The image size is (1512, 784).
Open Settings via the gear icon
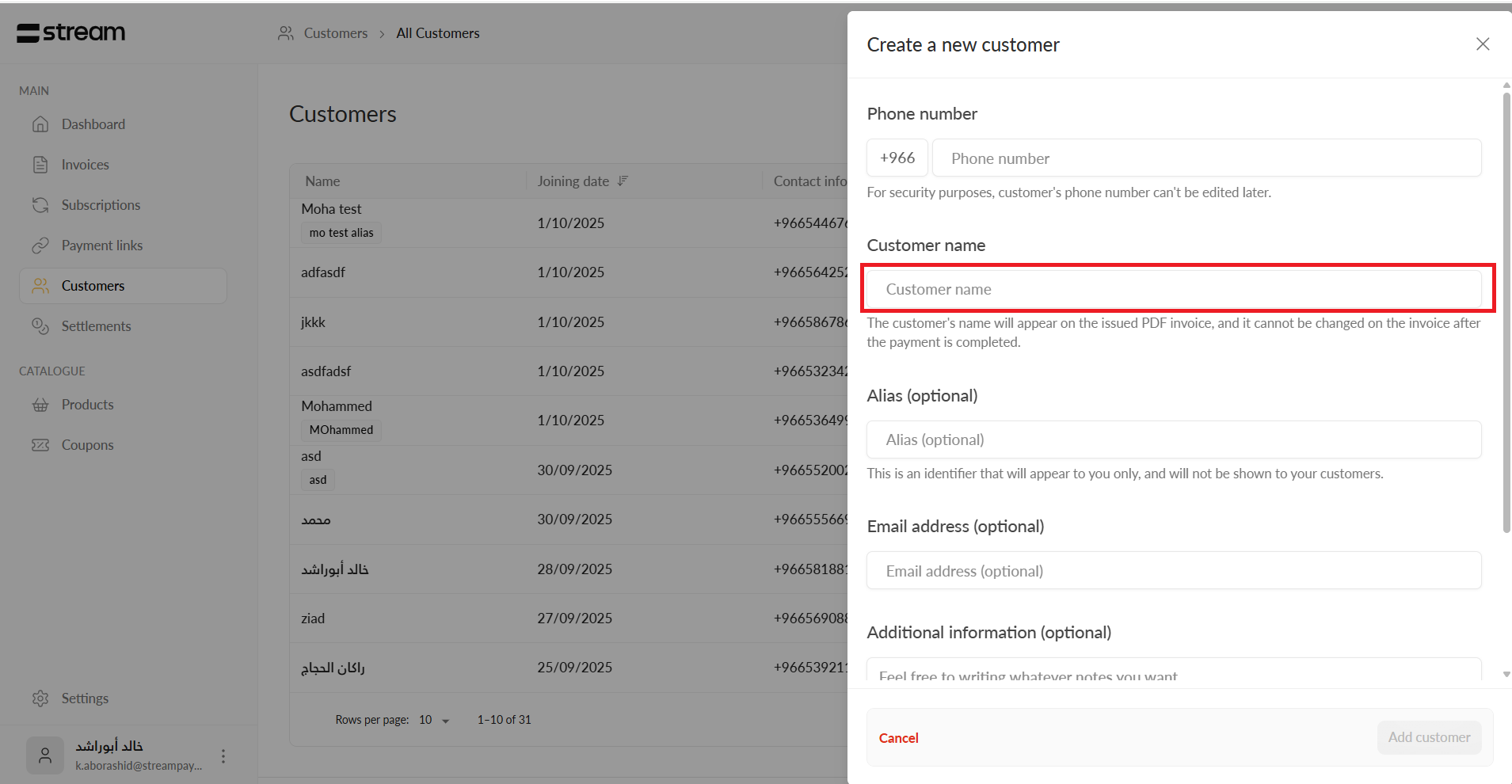point(40,698)
